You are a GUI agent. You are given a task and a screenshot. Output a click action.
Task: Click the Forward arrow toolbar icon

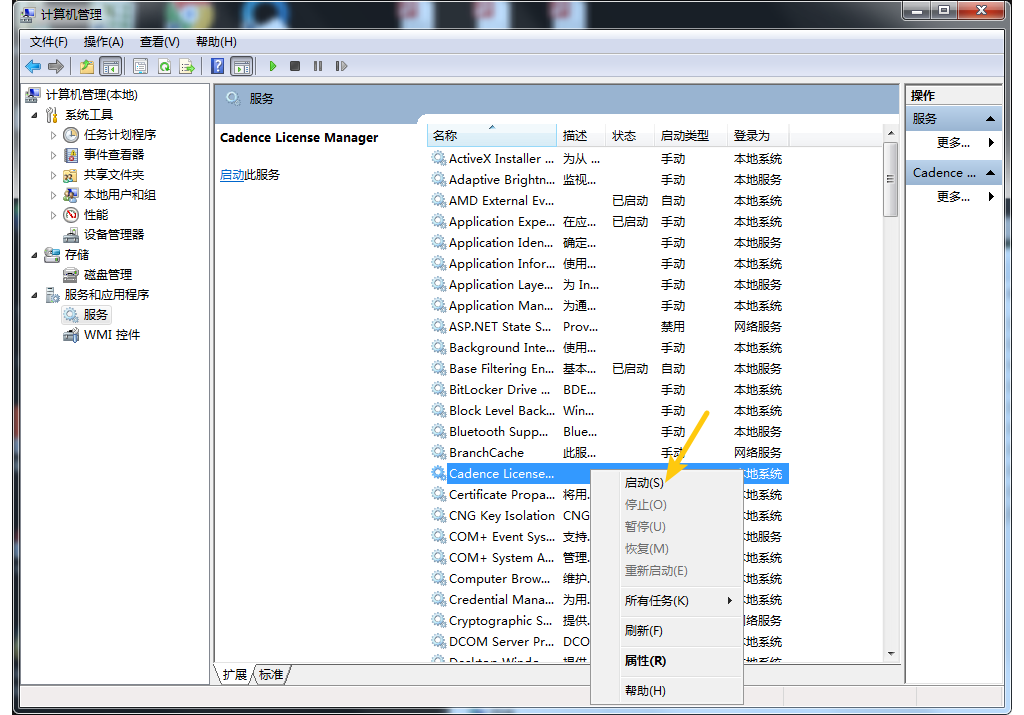point(56,66)
